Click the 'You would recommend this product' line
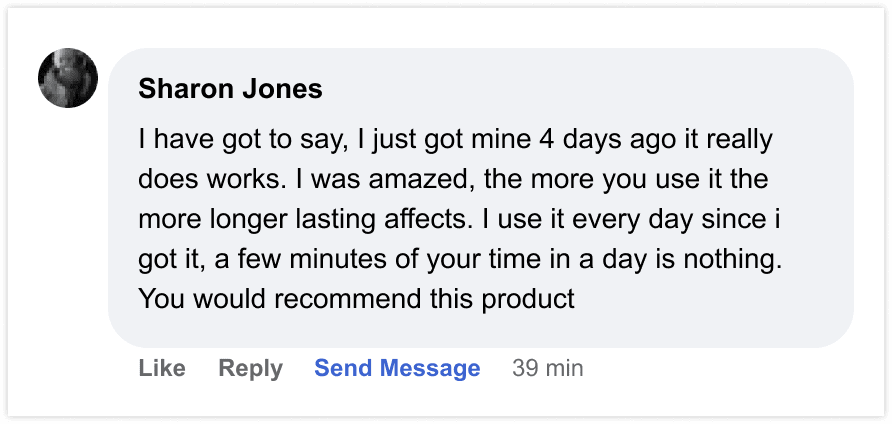This screenshot has width=892, height=424. click(x=357, y=299)
